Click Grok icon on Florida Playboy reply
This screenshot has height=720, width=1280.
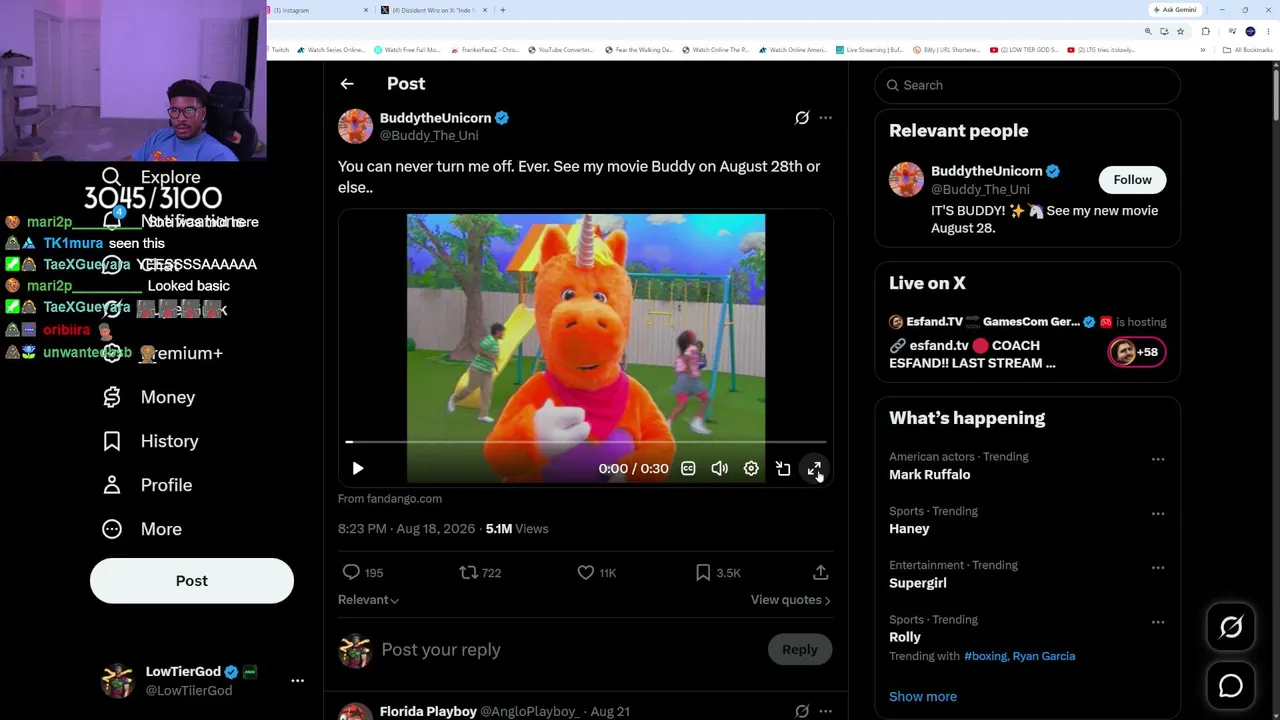click(802, 712)
